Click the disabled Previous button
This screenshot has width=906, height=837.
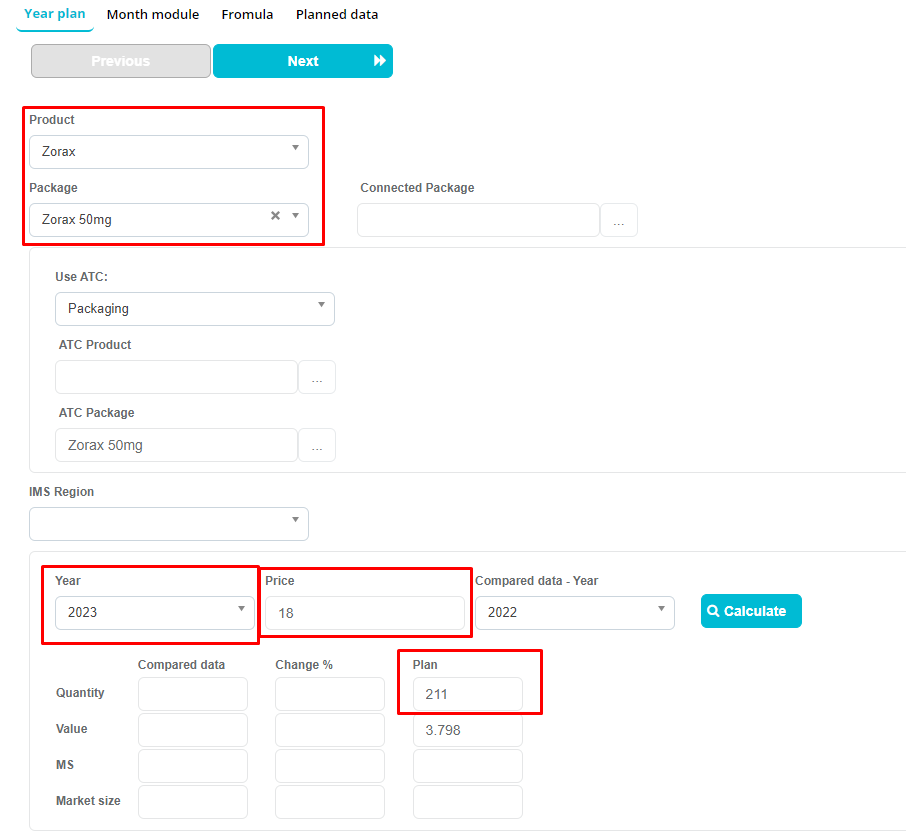(x=121, y=61)
